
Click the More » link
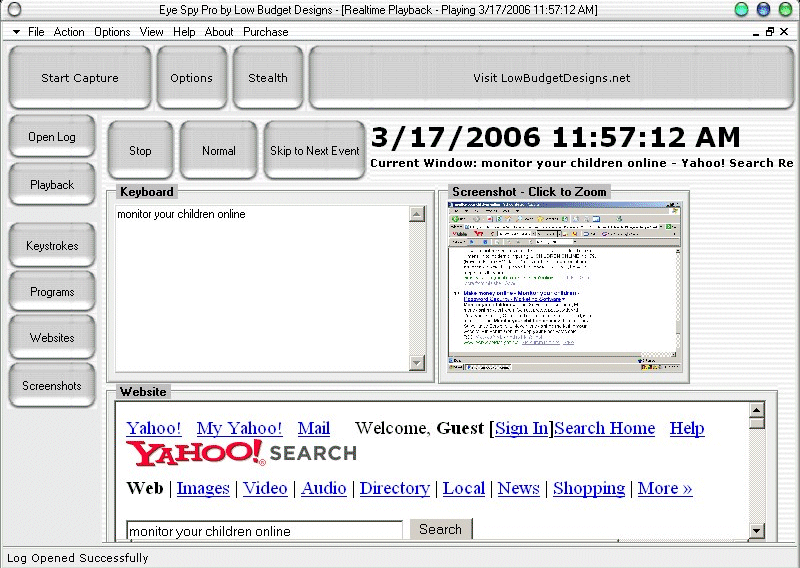665,488
